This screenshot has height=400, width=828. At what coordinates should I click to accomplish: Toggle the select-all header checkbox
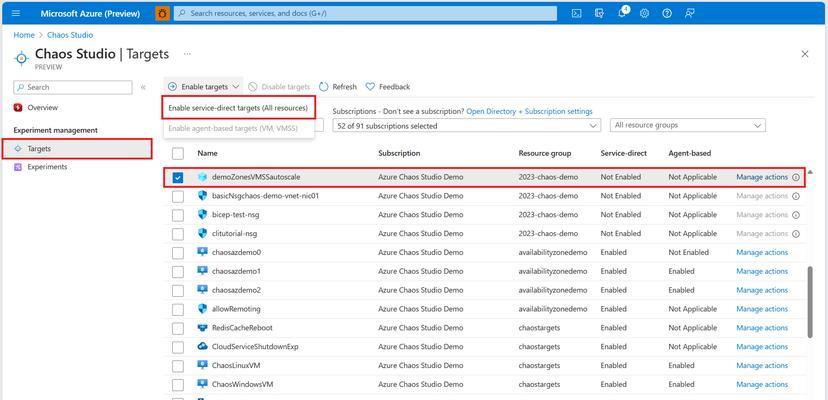tap(178, 153)
